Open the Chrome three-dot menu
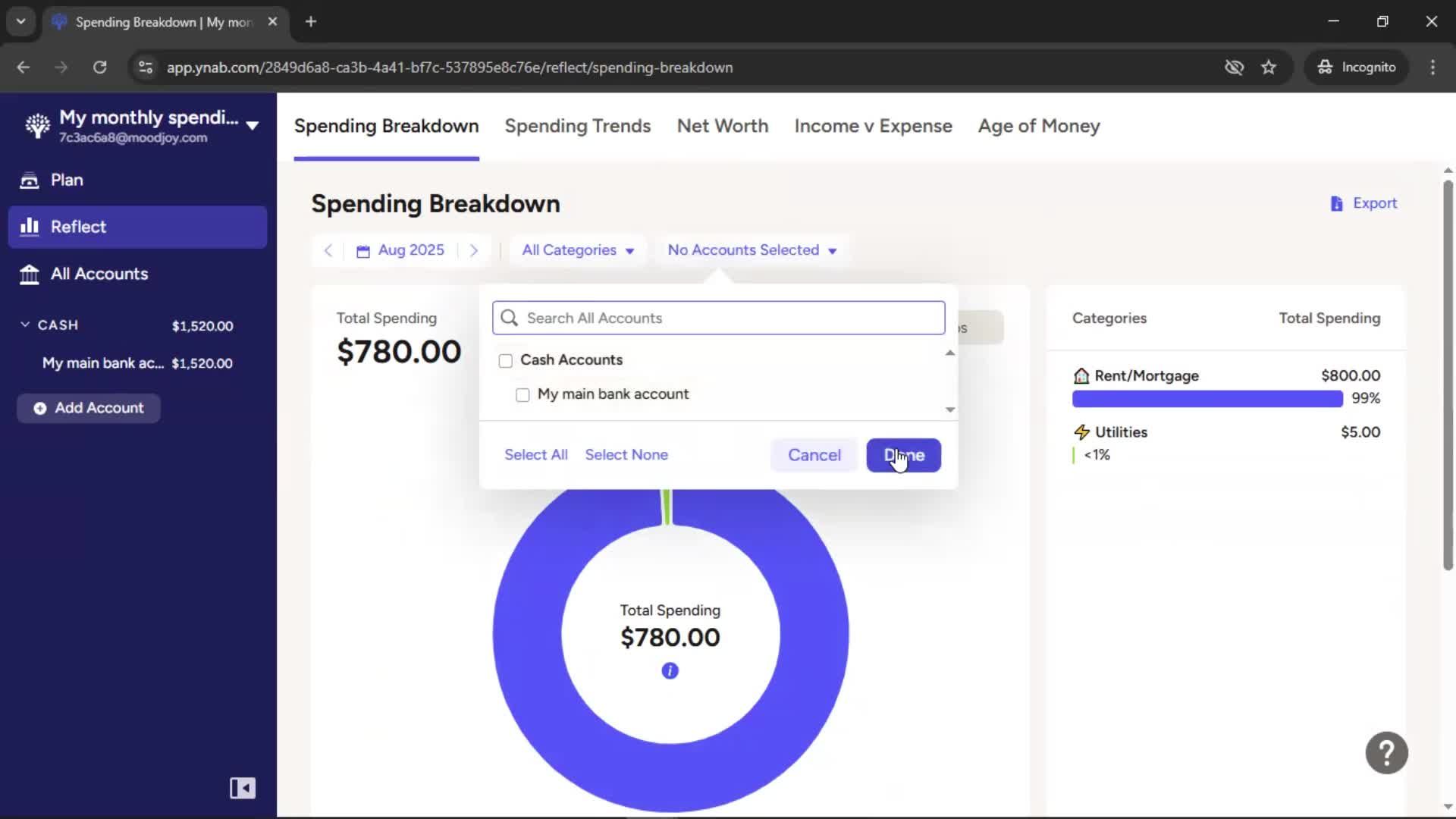Viewport: 1456px width, 819px height. pos(1432,67)
